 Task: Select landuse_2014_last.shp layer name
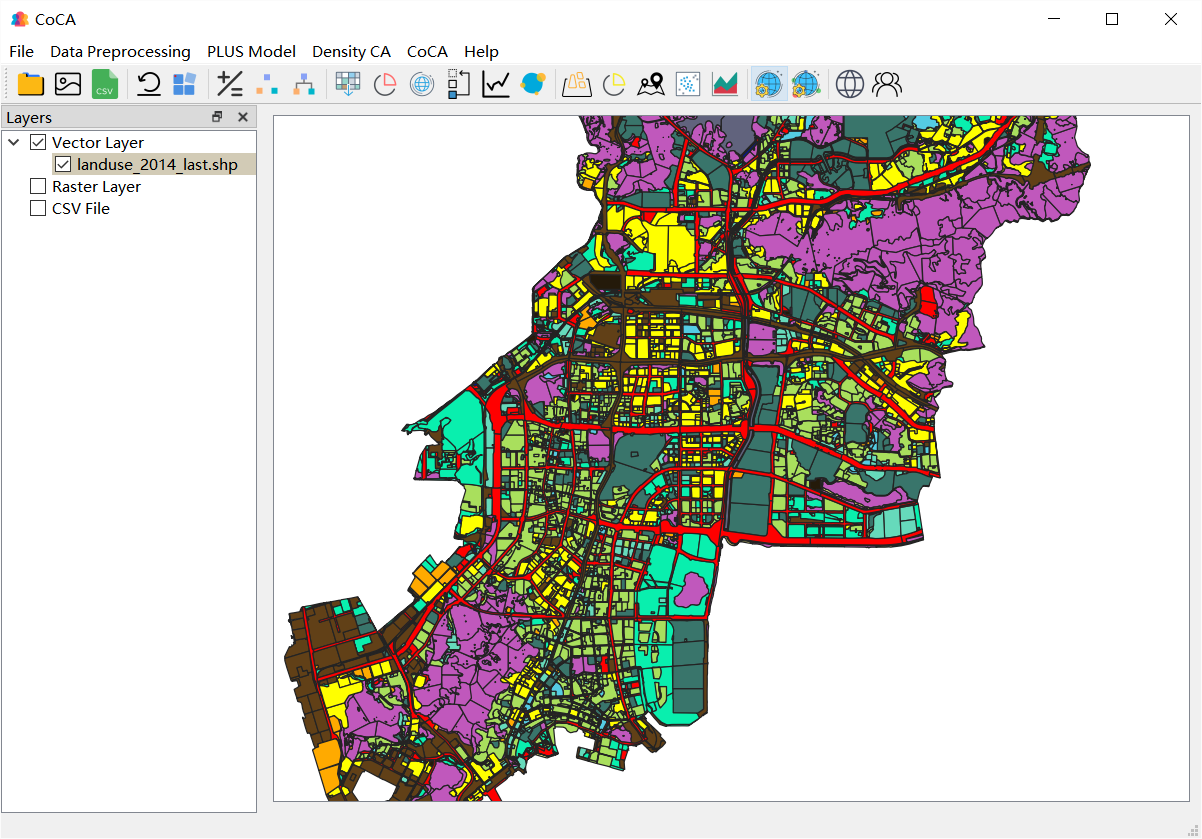[x=157, y=165]
